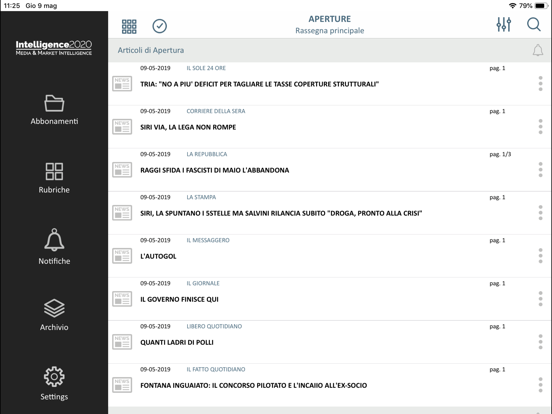Select source LA REPUBBLICA
The height and width of the screenshot is (414, 552).
[207, 154]
